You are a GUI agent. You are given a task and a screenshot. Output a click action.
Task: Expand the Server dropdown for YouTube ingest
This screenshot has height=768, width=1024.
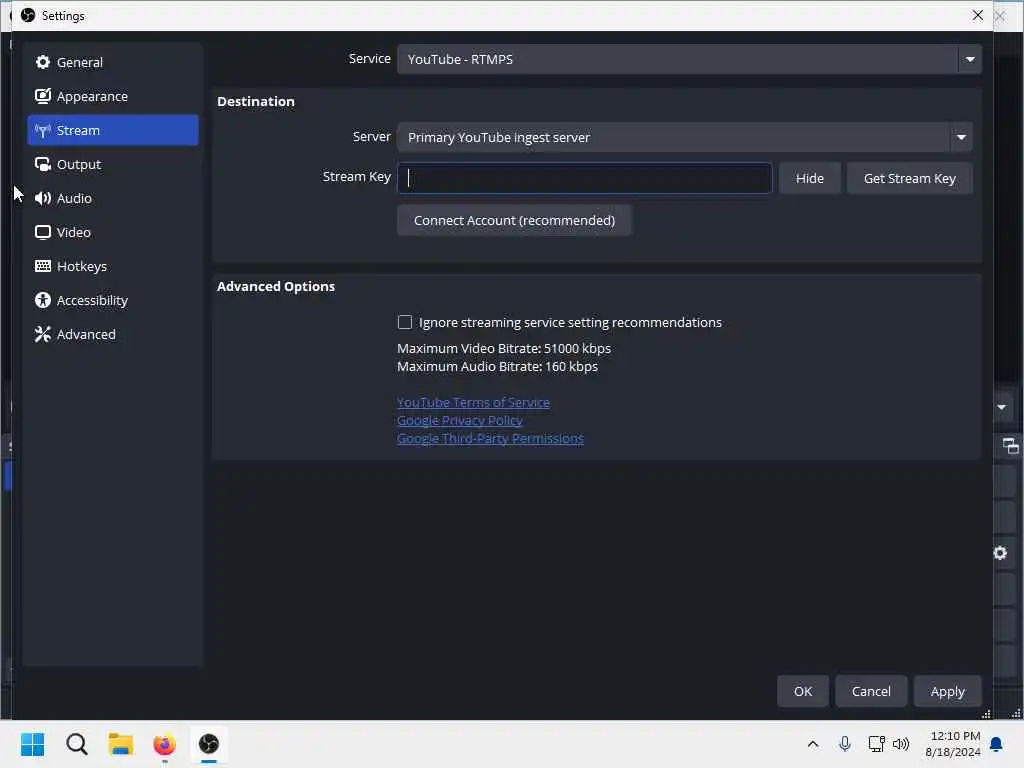coord(684,137)
